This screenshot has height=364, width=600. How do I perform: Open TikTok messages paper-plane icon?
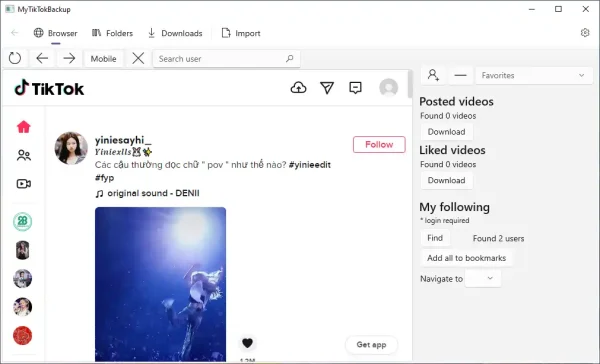tap(327, 88)
